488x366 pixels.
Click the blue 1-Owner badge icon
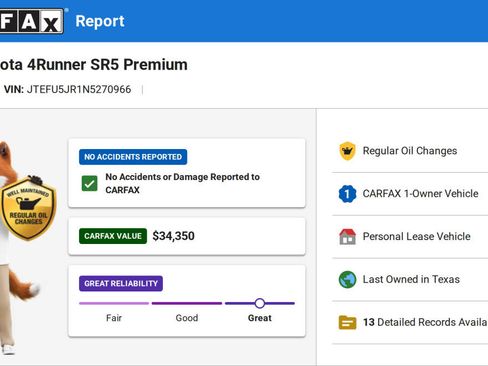coord(347,194)
